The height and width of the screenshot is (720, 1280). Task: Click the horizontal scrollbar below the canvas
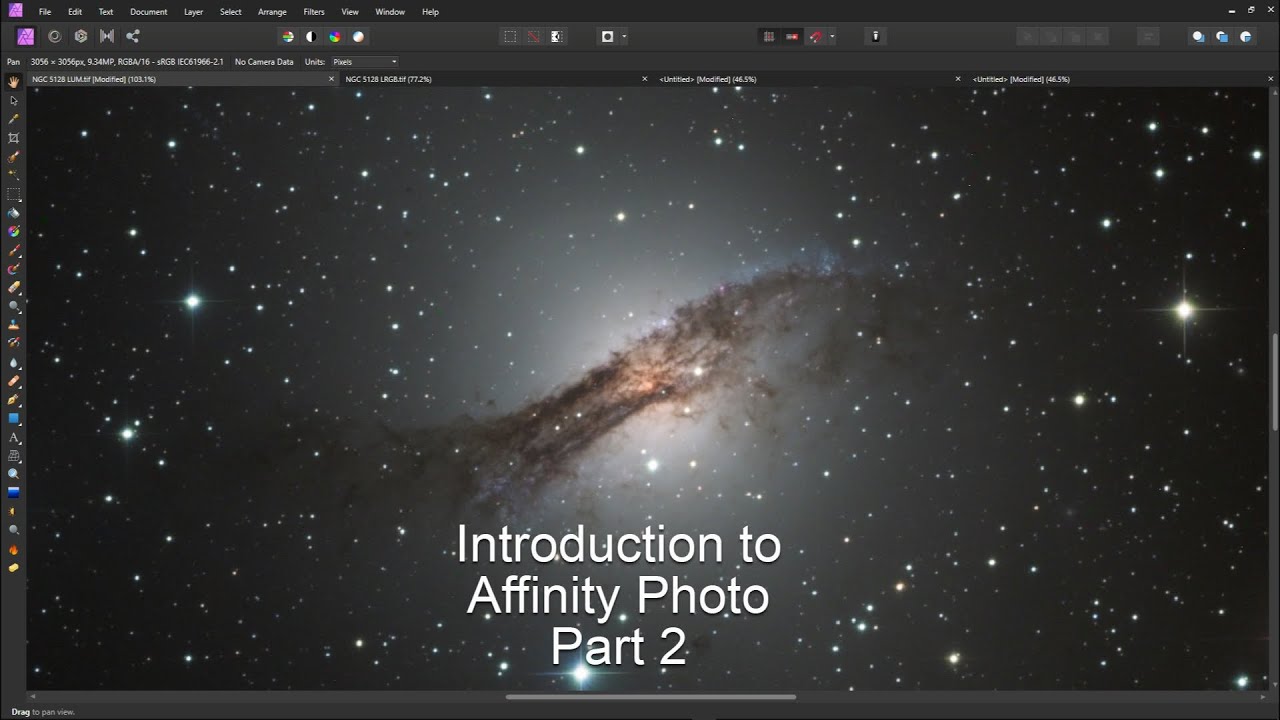(651, 697)
